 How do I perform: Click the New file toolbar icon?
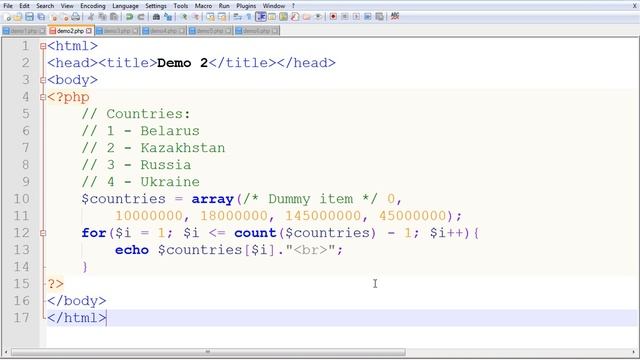7,17
